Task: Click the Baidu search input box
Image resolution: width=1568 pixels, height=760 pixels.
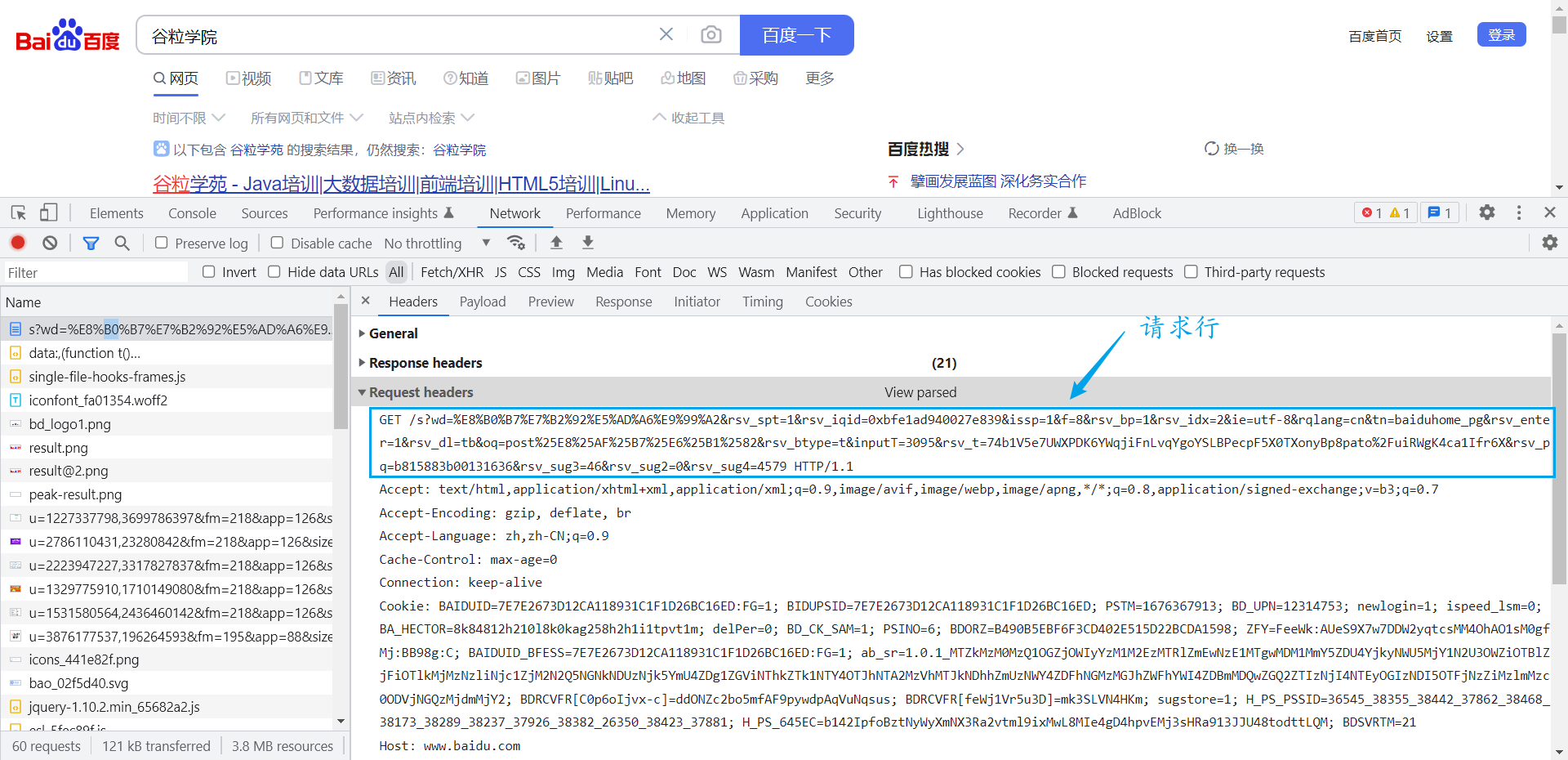Action: 400,36
